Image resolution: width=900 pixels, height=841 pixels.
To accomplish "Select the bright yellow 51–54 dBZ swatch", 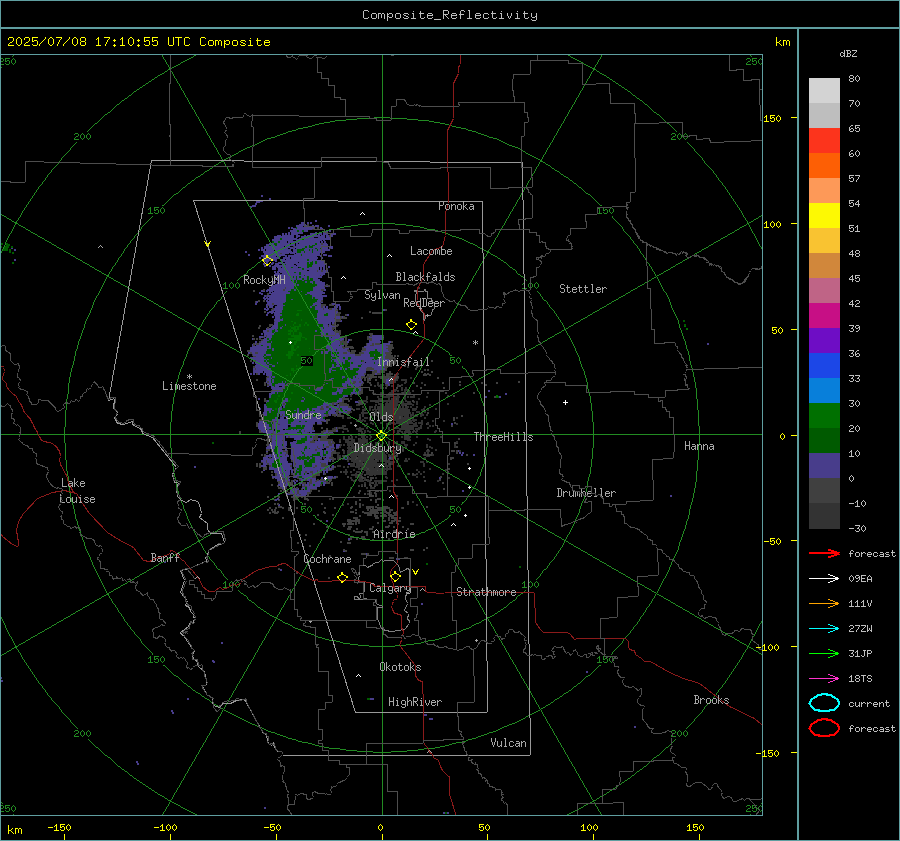I will 824,215.
